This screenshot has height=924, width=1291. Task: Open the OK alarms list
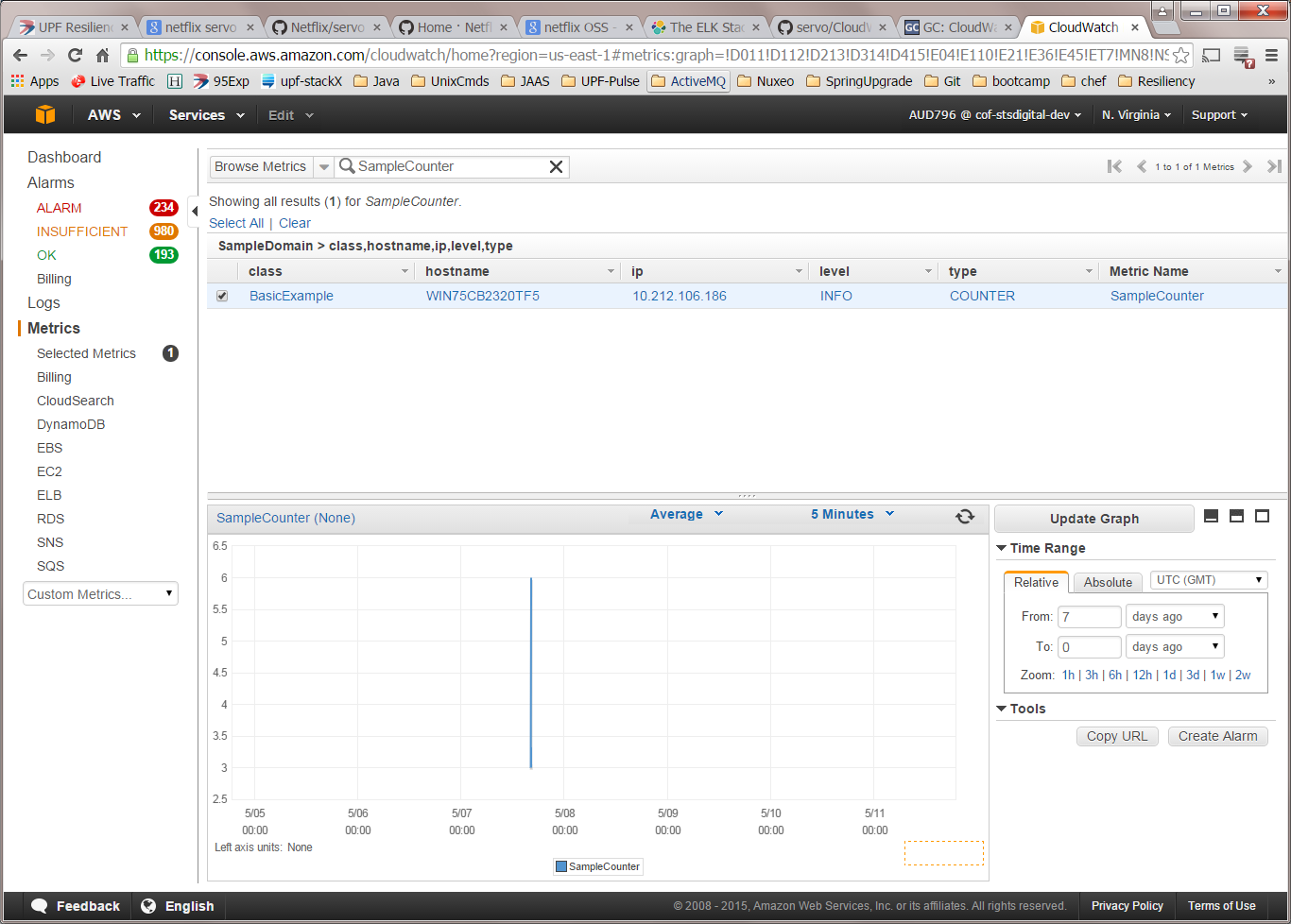coord(46,255)
